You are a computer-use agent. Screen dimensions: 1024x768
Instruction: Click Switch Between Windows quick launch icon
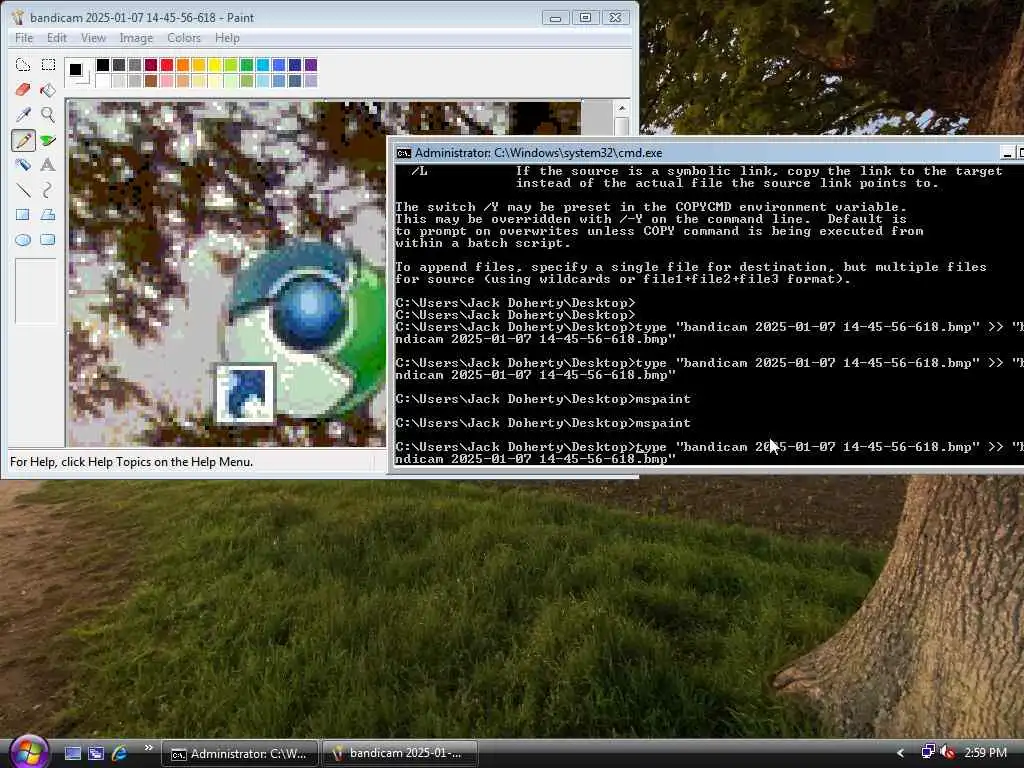coord(96,753)
